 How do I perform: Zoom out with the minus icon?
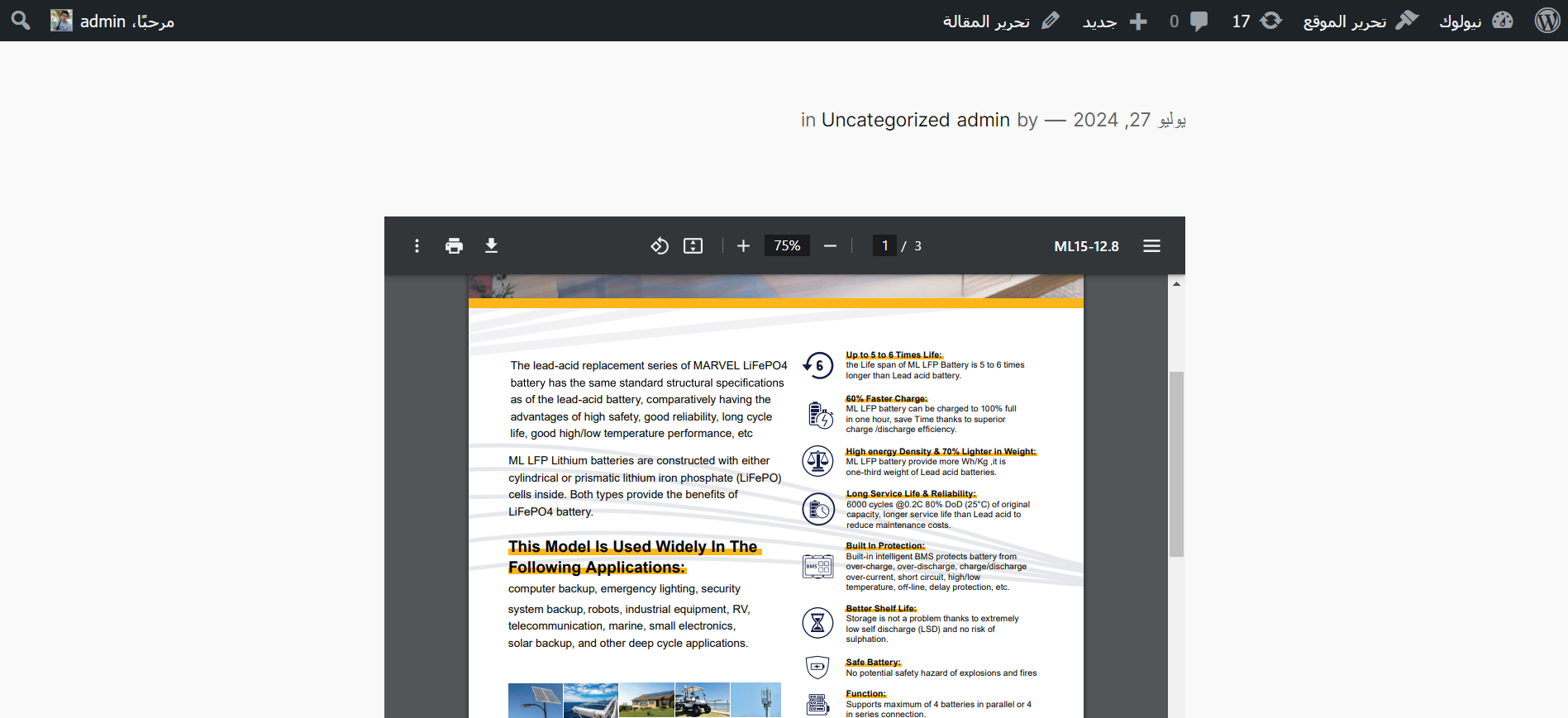[830, 246]
